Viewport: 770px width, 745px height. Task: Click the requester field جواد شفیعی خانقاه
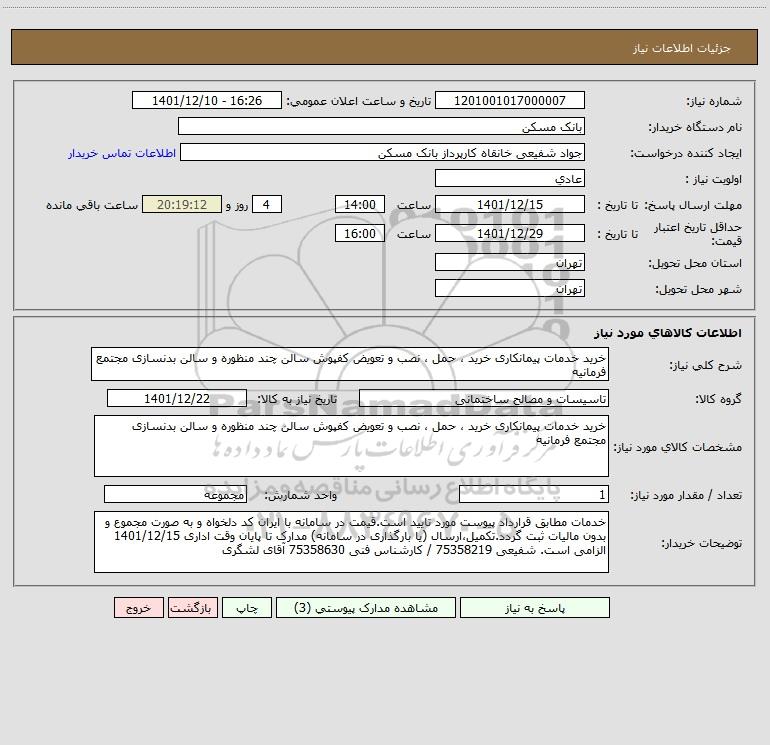[x=382, y=152]
